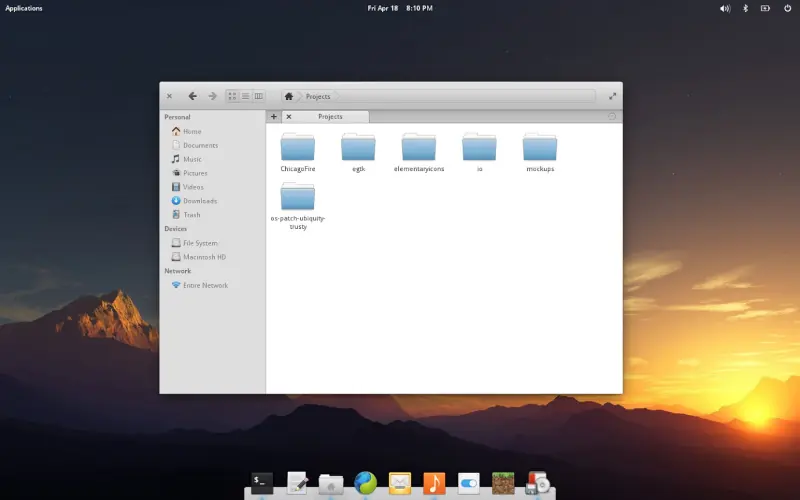Select the elementaryicons folder
Viewport: 800px width, 500px height.
(x=419, y=152)
